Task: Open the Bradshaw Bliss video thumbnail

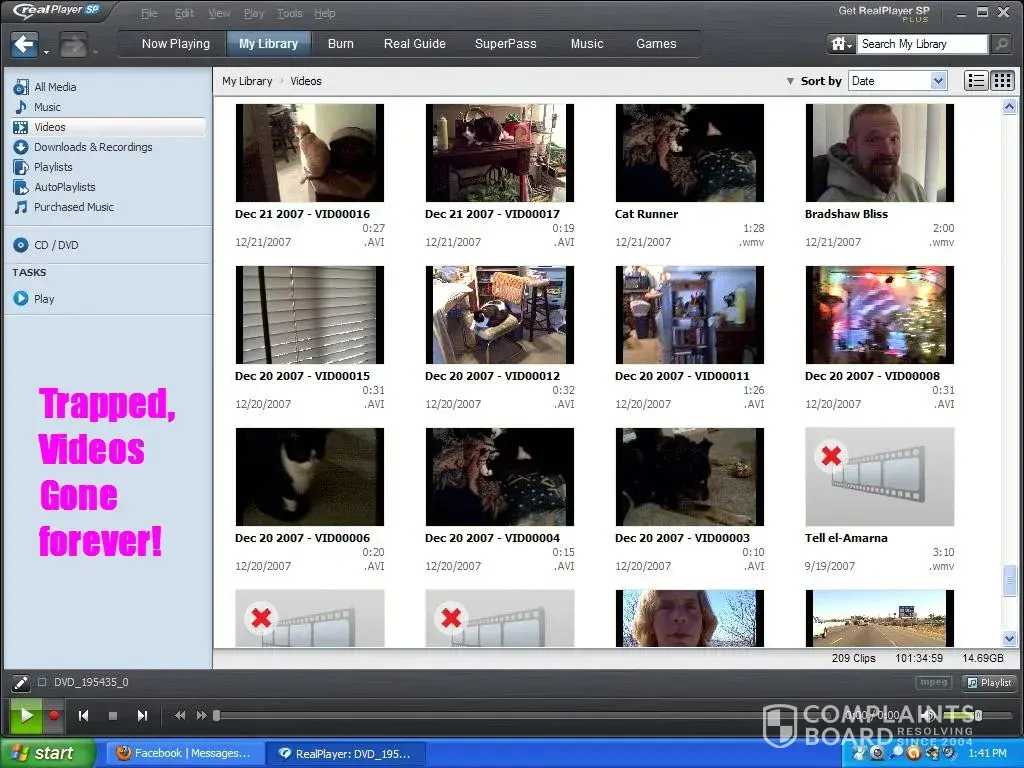Action: [879, 153]
